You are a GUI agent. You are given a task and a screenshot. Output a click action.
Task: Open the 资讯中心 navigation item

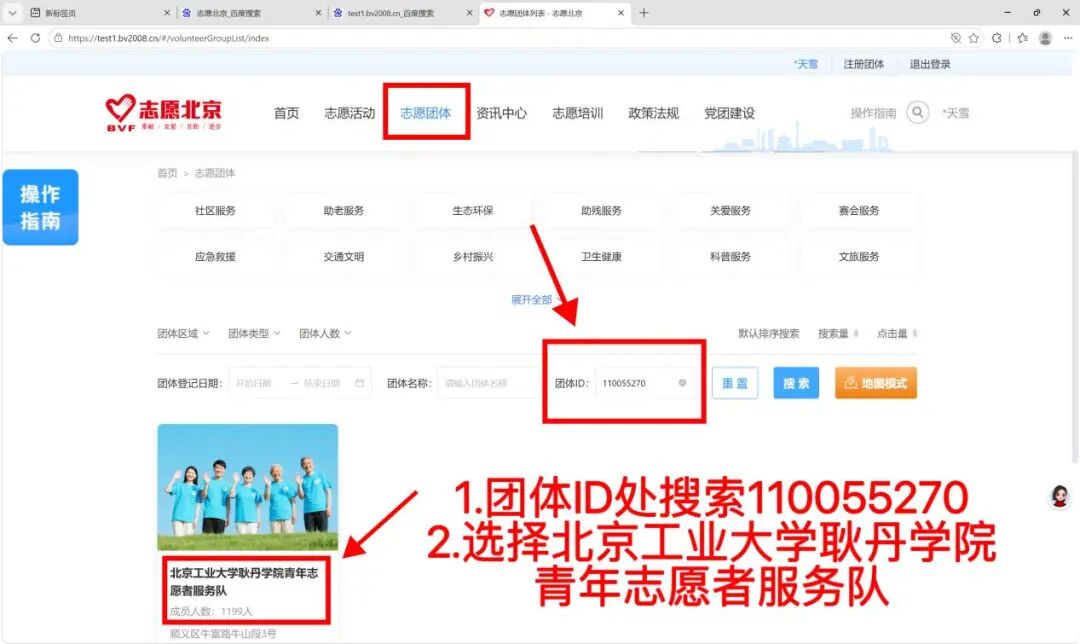pyautogui.click(x=501, y=113)
